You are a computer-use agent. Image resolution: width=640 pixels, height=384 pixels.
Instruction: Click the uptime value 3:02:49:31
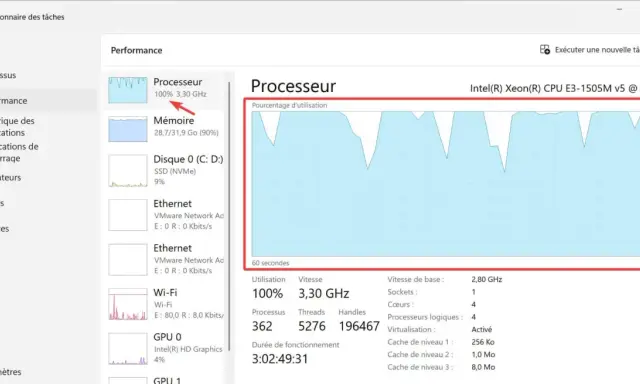coord(280,359)
